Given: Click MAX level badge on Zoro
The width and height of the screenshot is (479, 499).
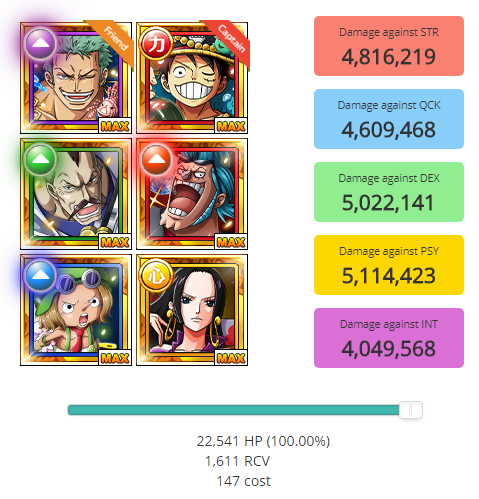Looking at the screenshot, I should [115, 126].
